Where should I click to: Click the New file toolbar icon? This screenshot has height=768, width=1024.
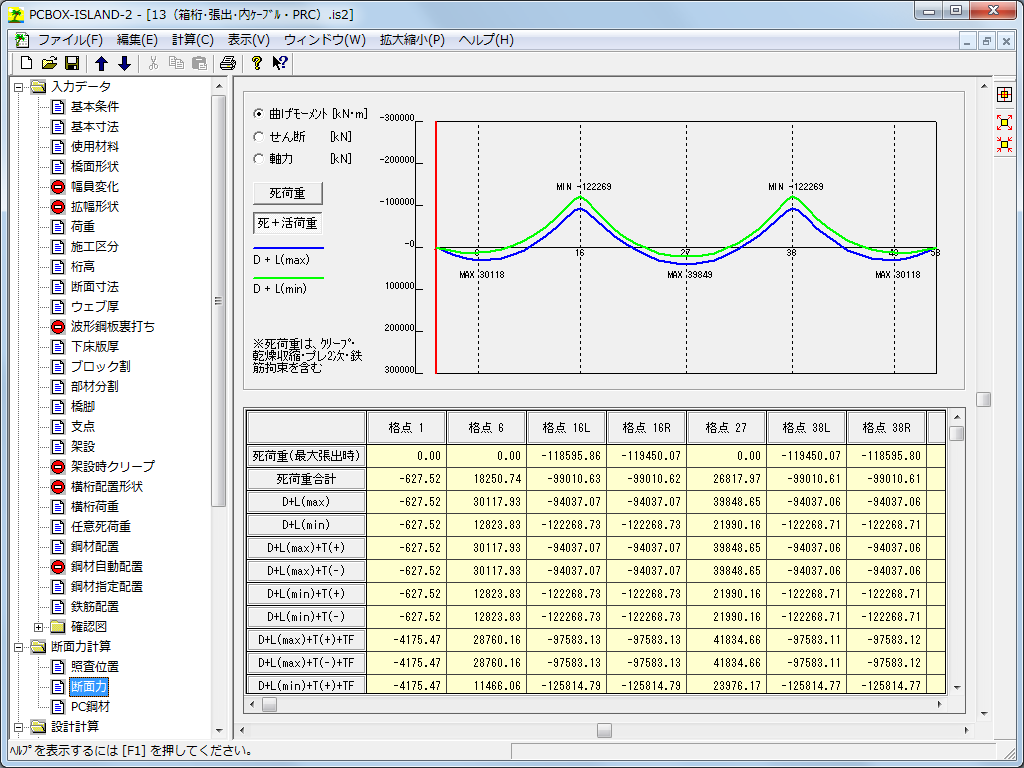click(x=27, y=64)
